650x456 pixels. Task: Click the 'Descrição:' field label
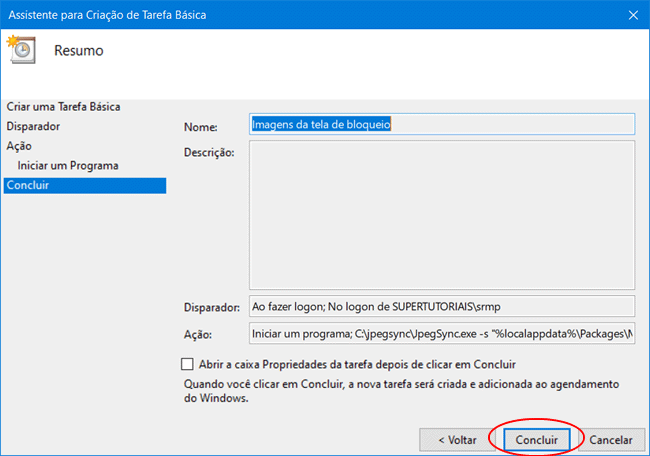pyautogui.click(x=209, y=152)
